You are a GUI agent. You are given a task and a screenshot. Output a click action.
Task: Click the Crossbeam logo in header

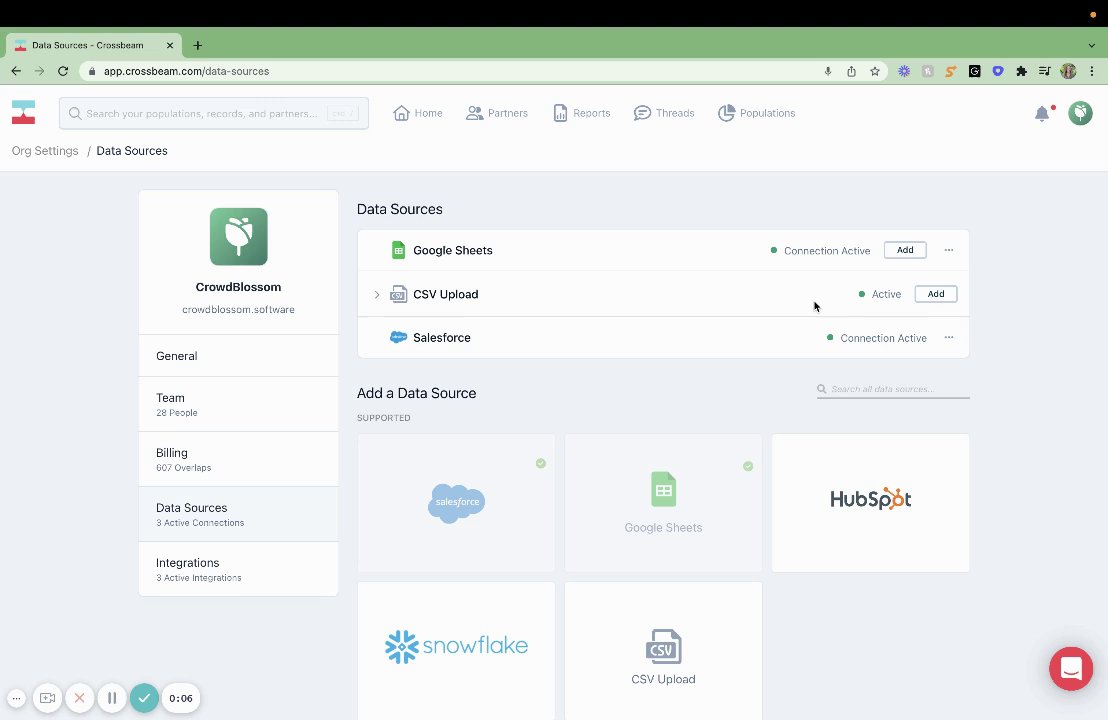(23, 112)
